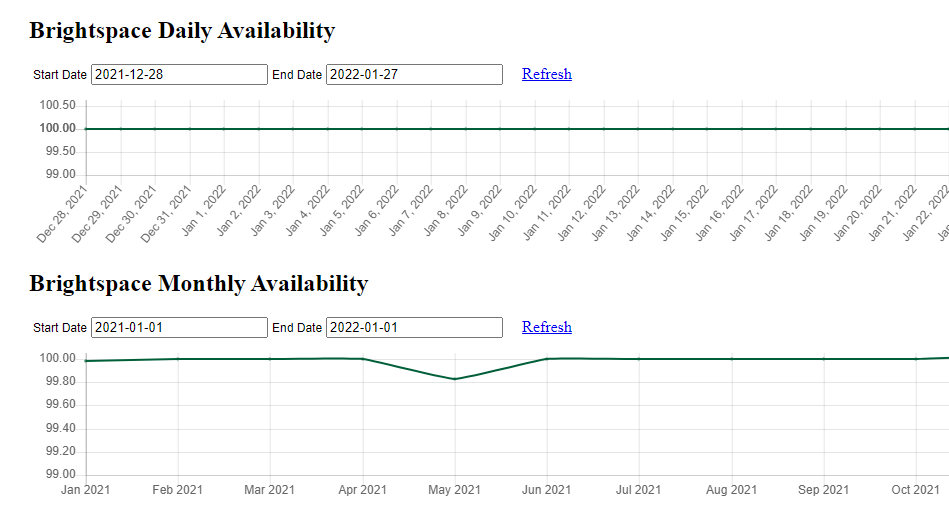Click the 99.20 y-axis value in monthly chart
Screen dimensions: 949x508
point(61,451)
